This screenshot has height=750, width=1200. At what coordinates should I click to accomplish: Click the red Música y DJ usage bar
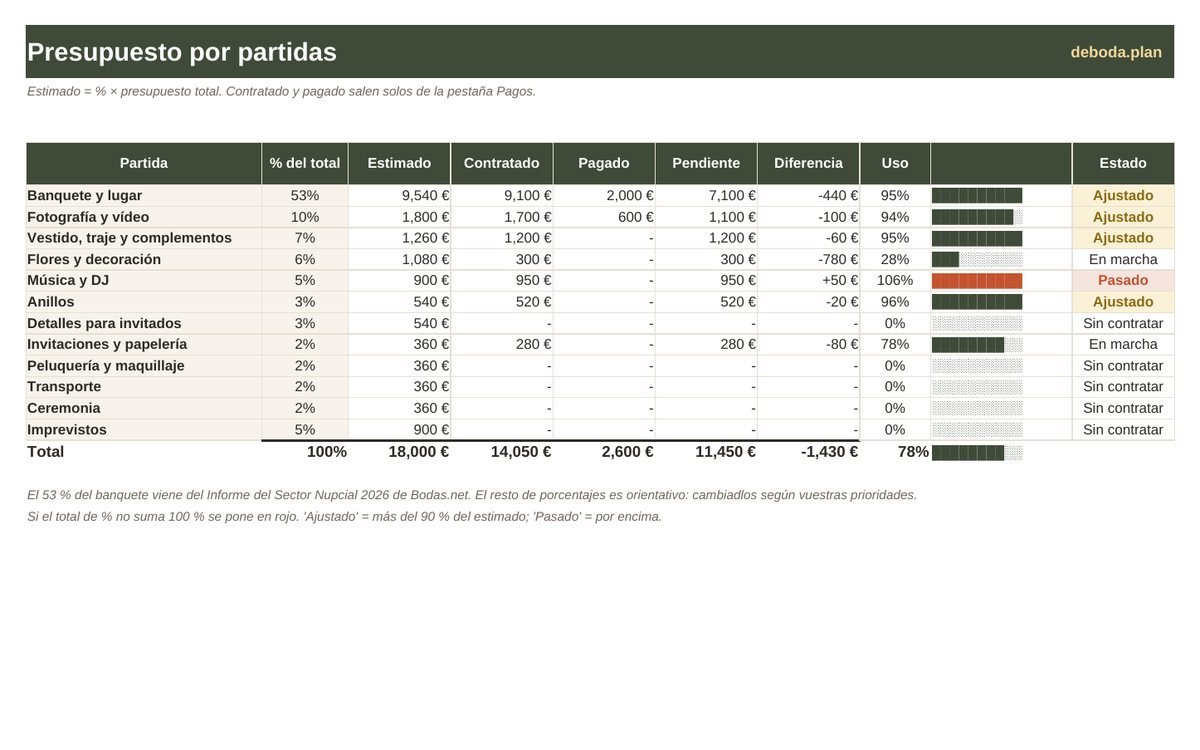click(977, 281)
